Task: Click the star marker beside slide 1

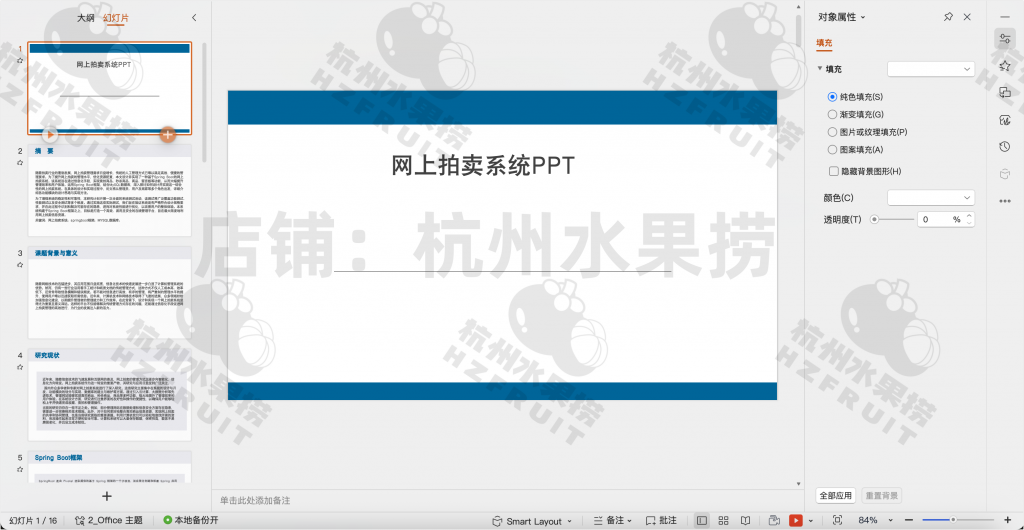Action: (x=20, y=60)
